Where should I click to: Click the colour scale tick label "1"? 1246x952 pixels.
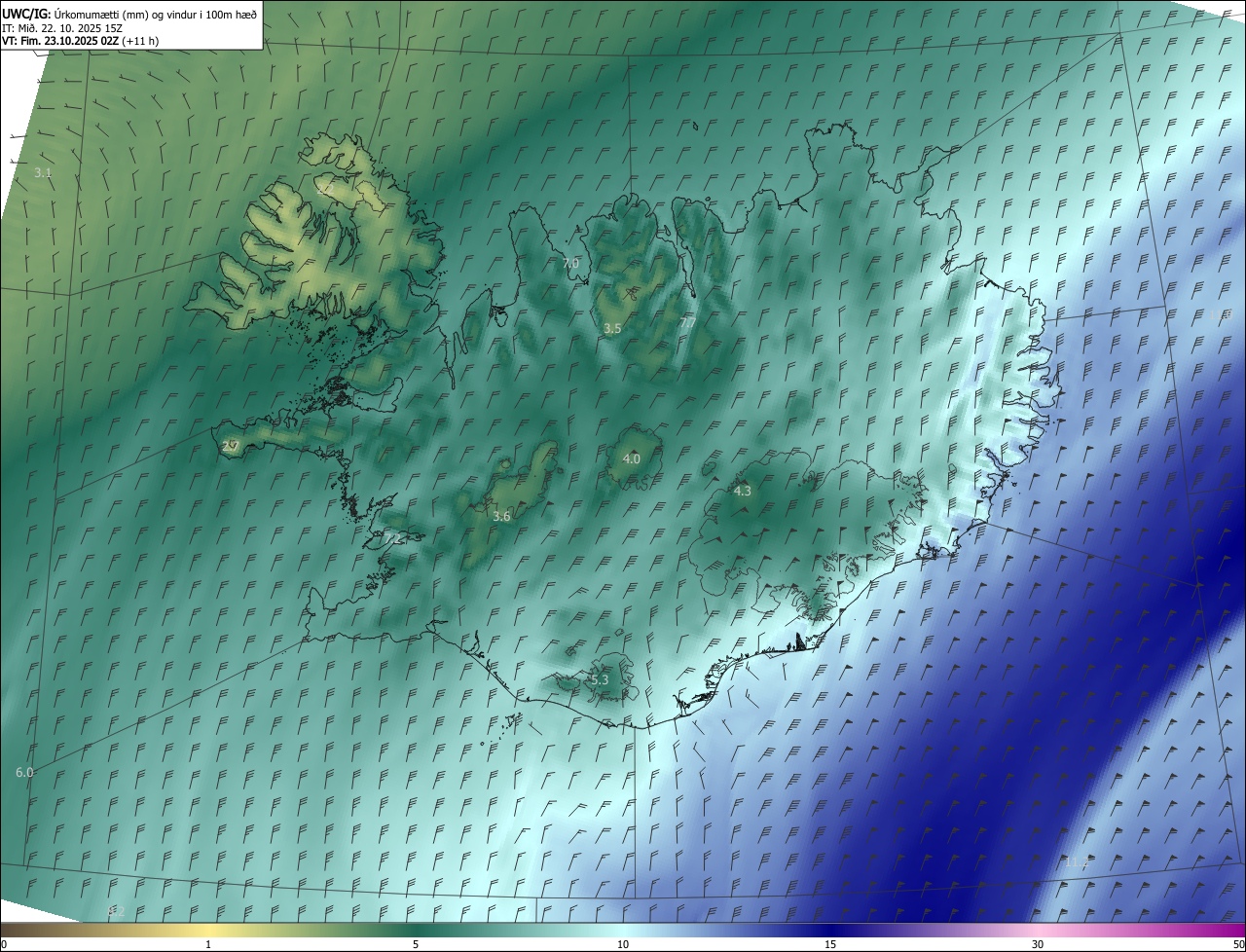[x=208, y=945]
